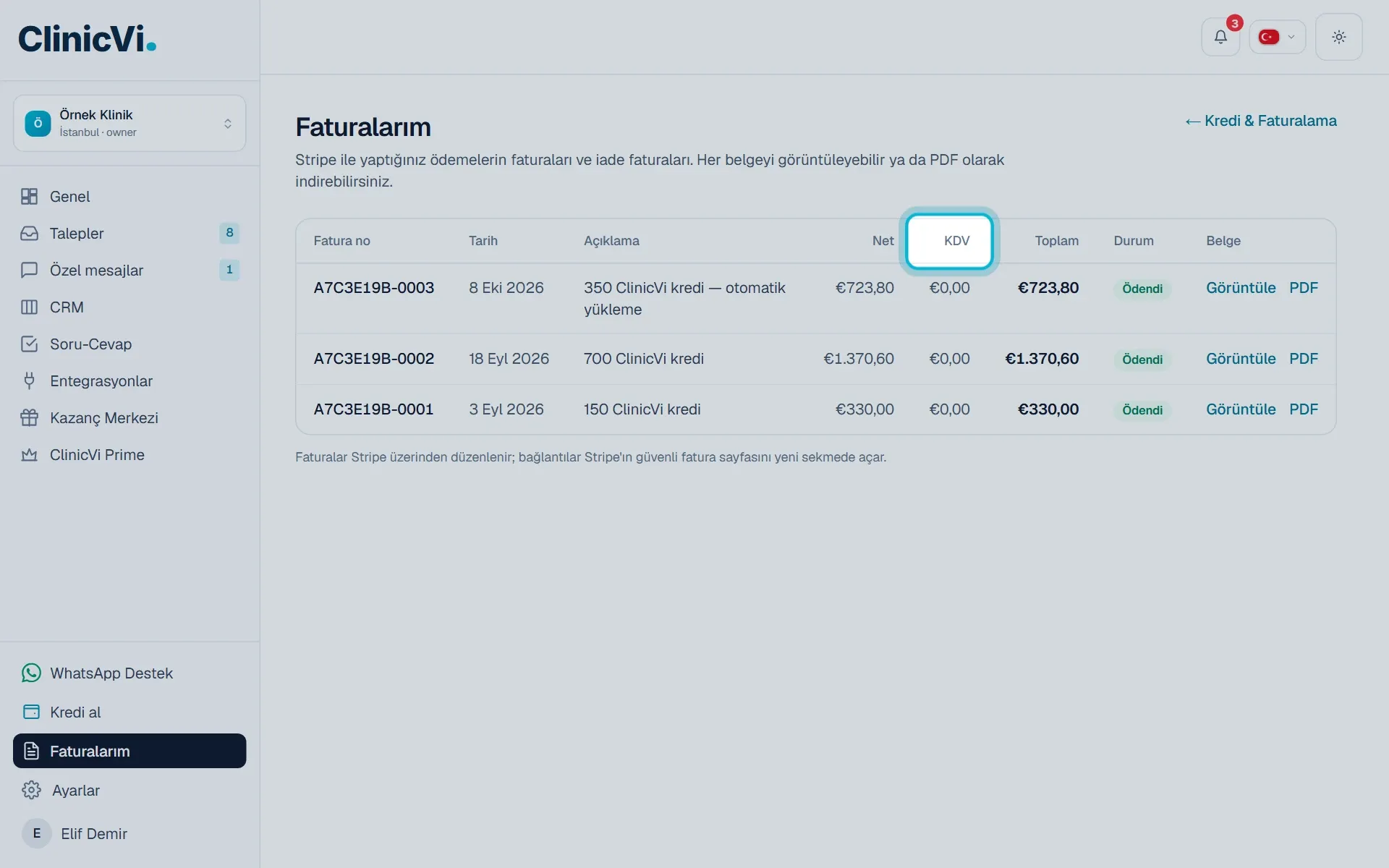
Task: Click the Talepler badge showing 8
Action: point(229,233)
